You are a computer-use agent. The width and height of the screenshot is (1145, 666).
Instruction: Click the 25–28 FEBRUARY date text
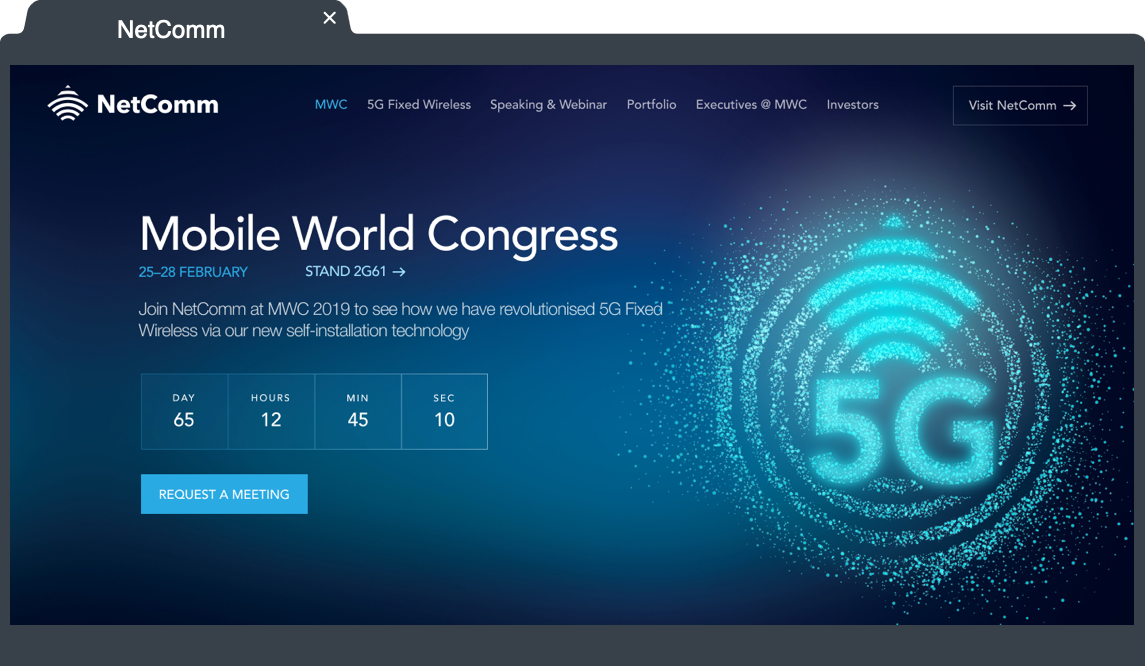(x=194, y=272)
